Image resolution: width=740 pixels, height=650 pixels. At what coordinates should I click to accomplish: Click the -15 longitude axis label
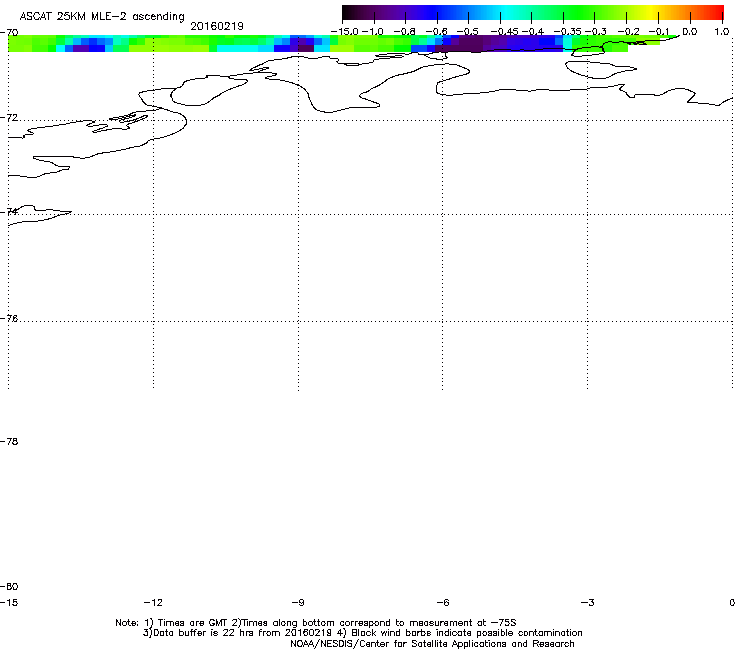pyautogui.click(x=9, y=602)
